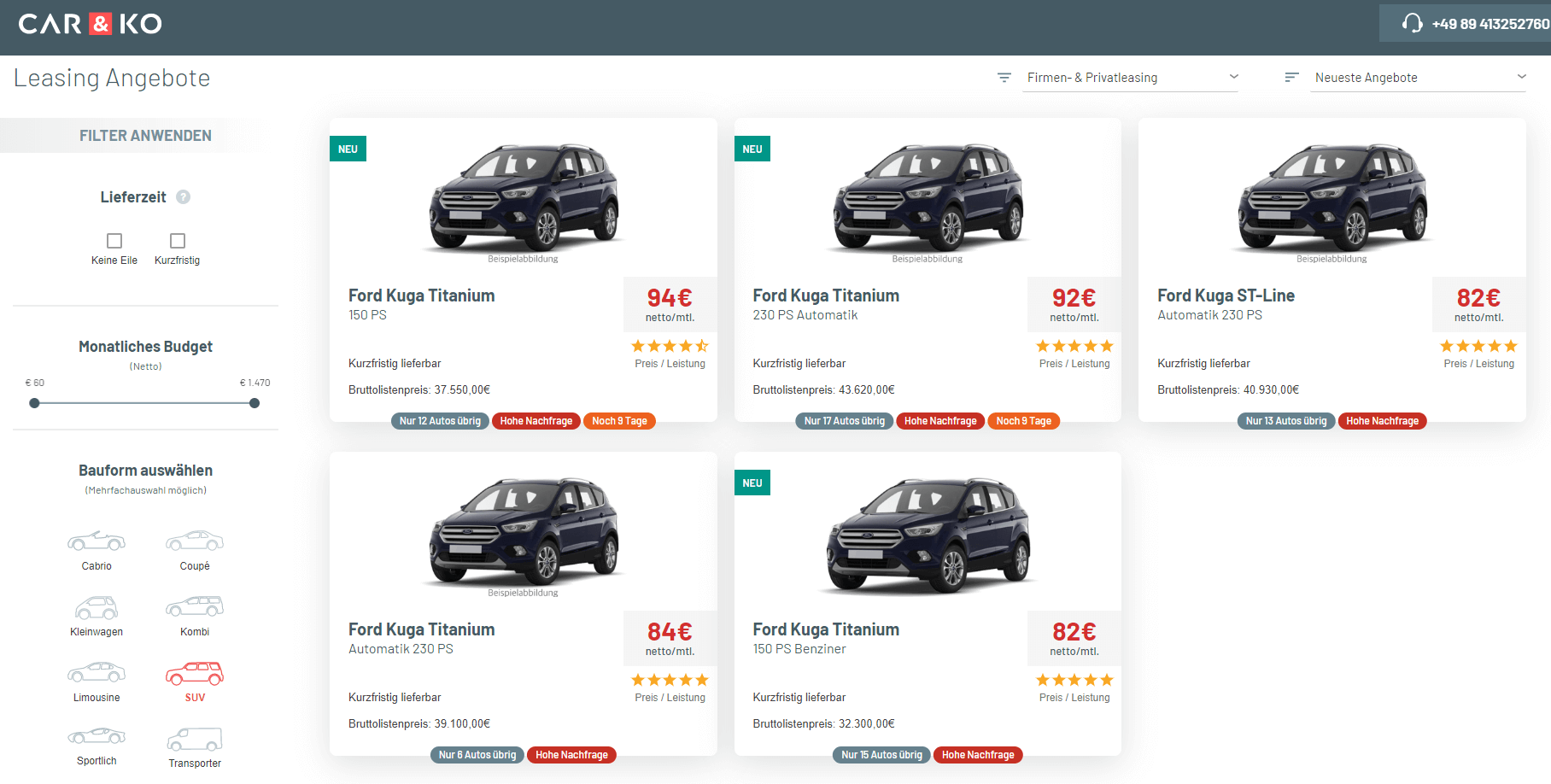Open the Ford Kuga ST-Line car image
This screenshot has height=784, width=1551.
pyautogui.click(x=1332, y=198)
